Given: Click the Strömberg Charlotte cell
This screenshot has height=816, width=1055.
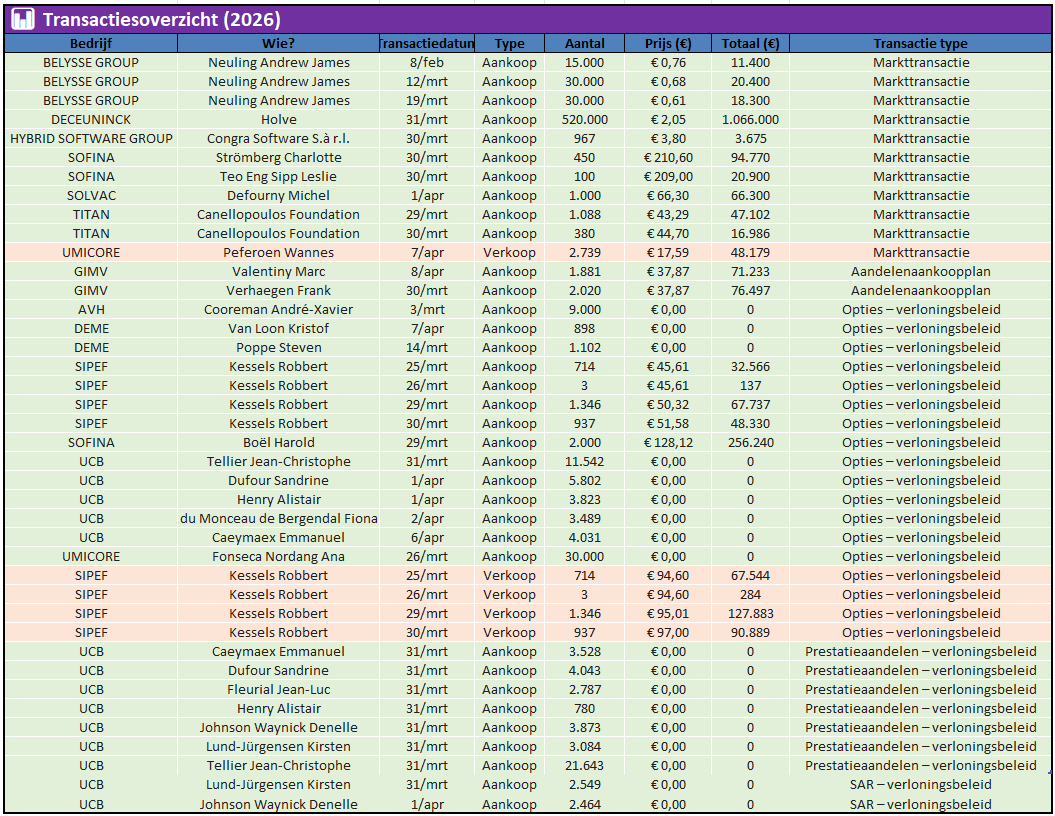Looking at the screenshot, I should tap(278, 158).
